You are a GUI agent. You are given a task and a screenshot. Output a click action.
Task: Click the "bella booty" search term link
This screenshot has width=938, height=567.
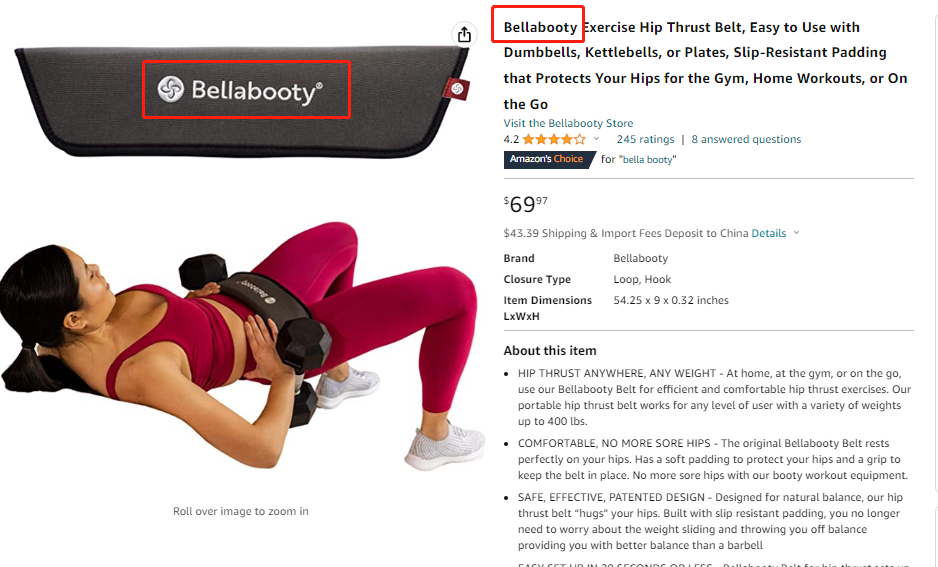pos(648,160)
